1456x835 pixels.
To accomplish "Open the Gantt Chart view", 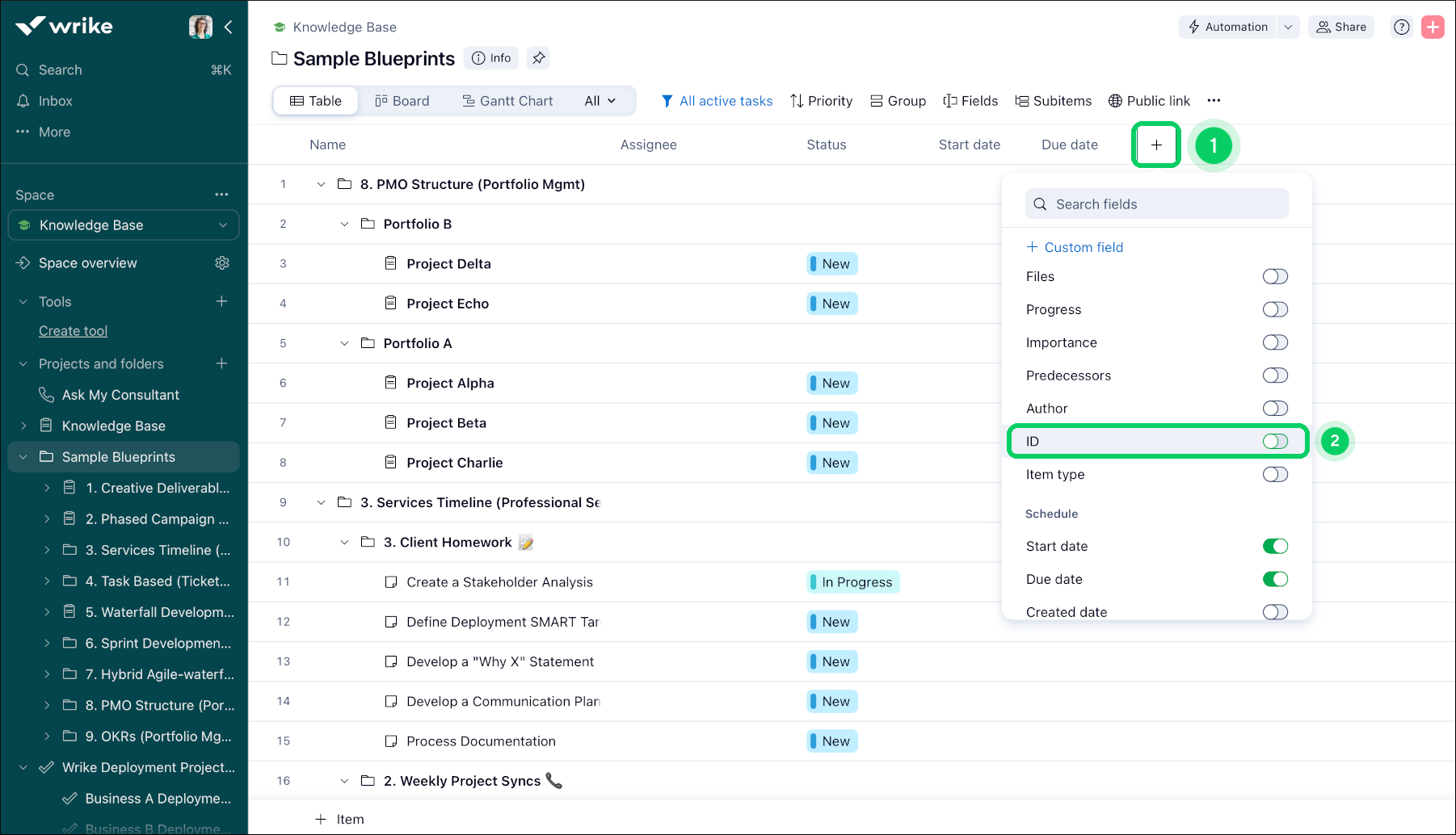I will pos(507,100).
